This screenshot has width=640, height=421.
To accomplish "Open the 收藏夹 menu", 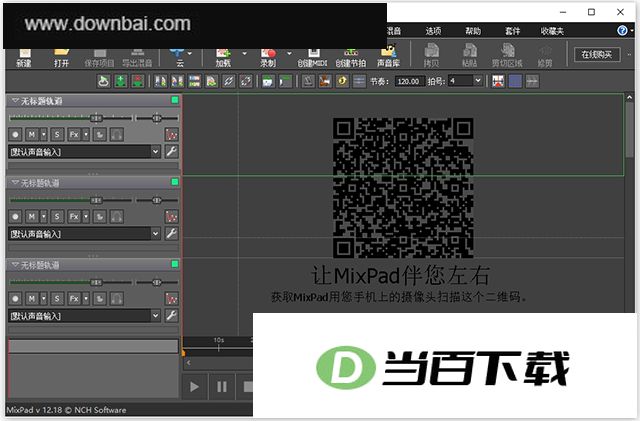I will pyautogui.click(x=552, y=31).
